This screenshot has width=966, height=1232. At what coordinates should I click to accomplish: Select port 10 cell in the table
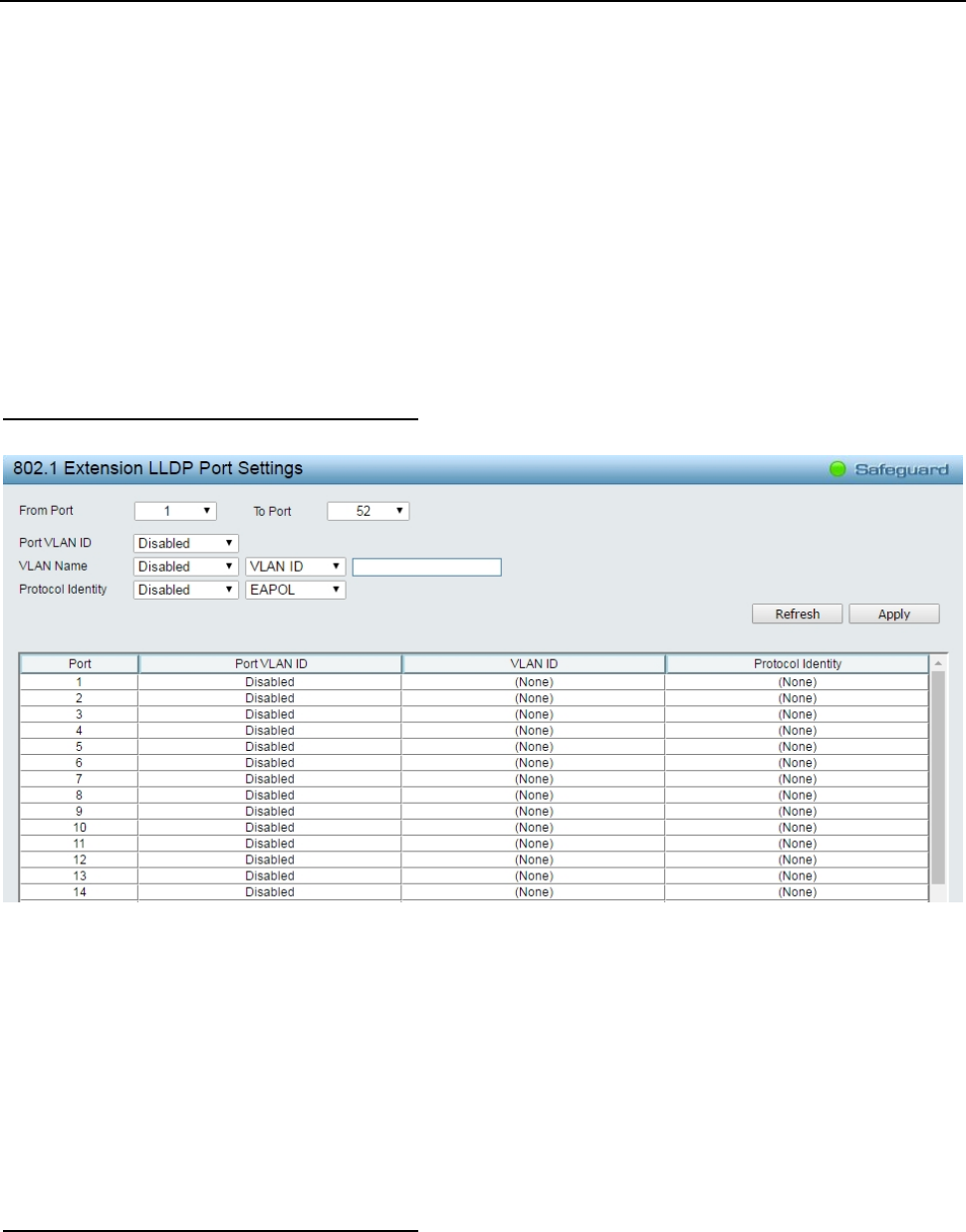click(80, 828)
